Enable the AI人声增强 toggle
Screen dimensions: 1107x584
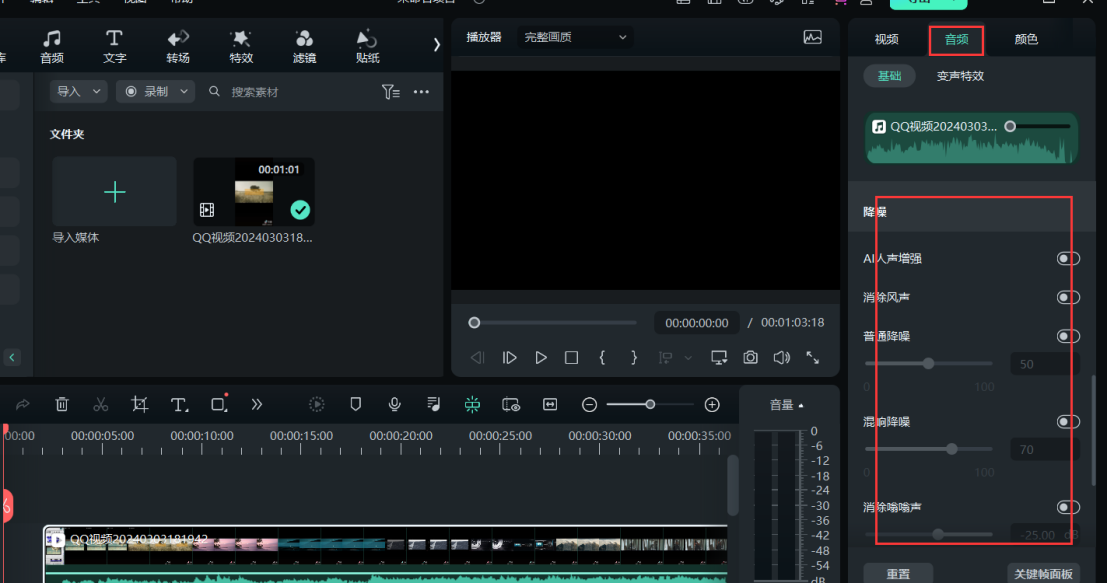[1068, 259]
